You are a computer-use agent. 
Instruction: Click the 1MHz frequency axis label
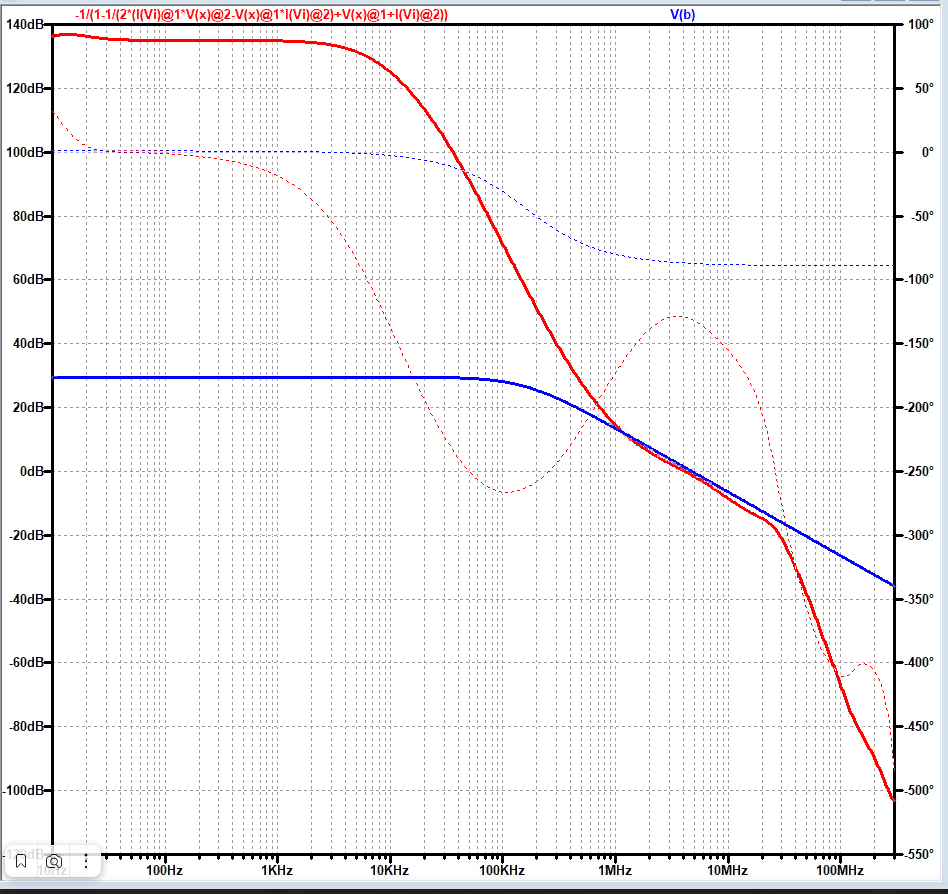click(615, 871)
